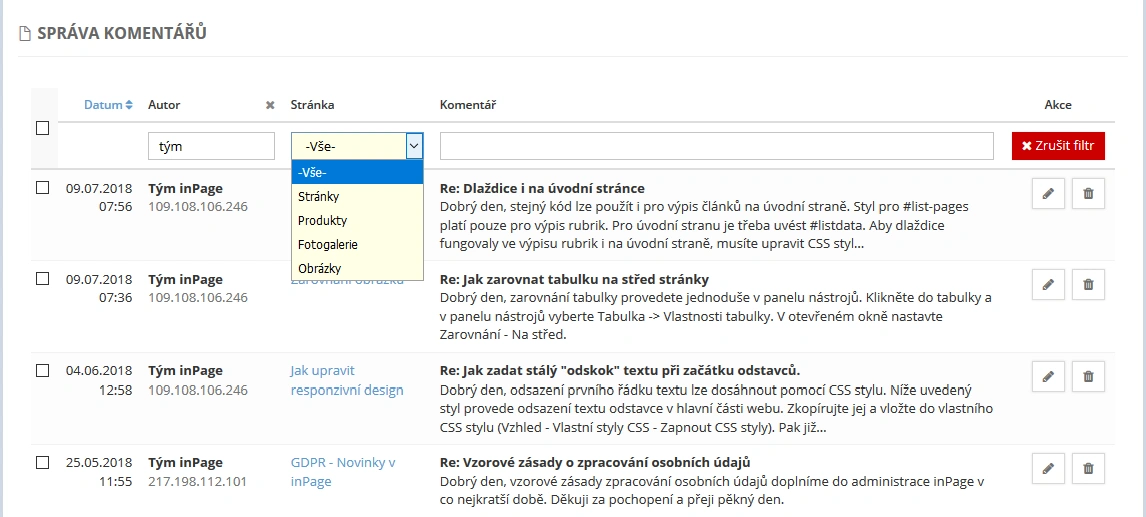Edit the 04.06.2018 comment
The image size is (1146, 517).
(1047, 377)
